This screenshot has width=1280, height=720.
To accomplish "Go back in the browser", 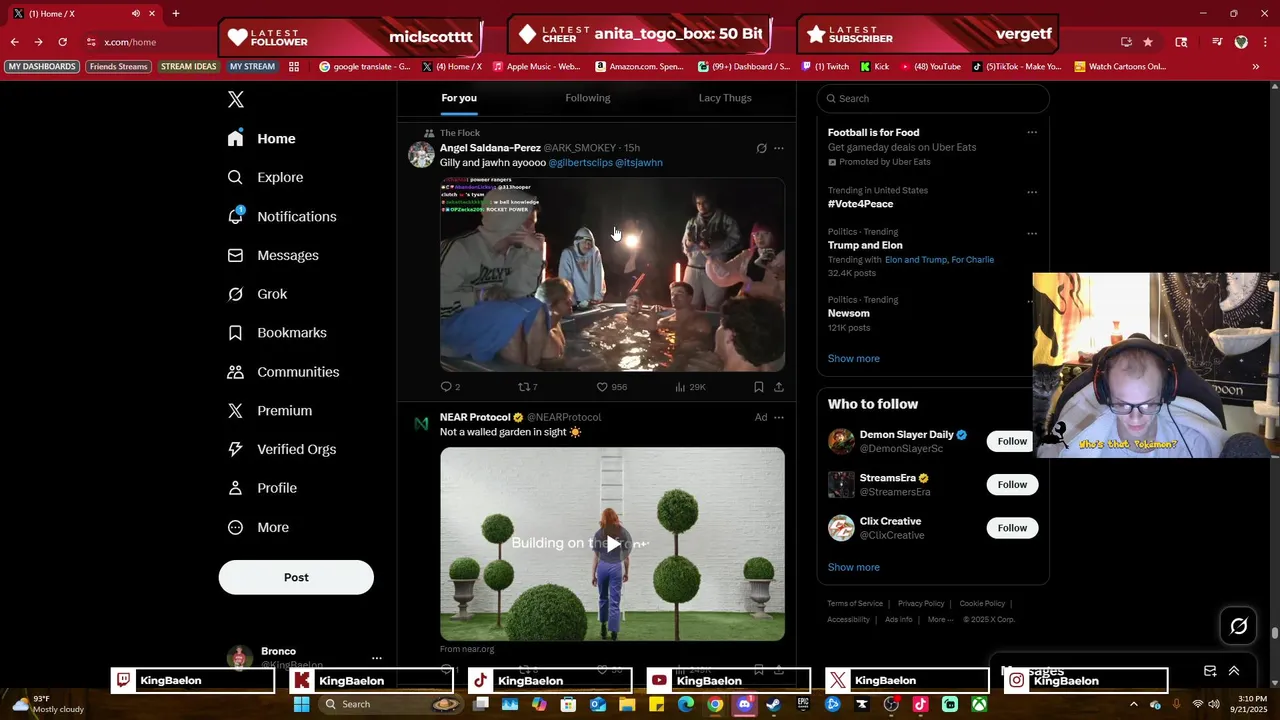I will (14, 42).
